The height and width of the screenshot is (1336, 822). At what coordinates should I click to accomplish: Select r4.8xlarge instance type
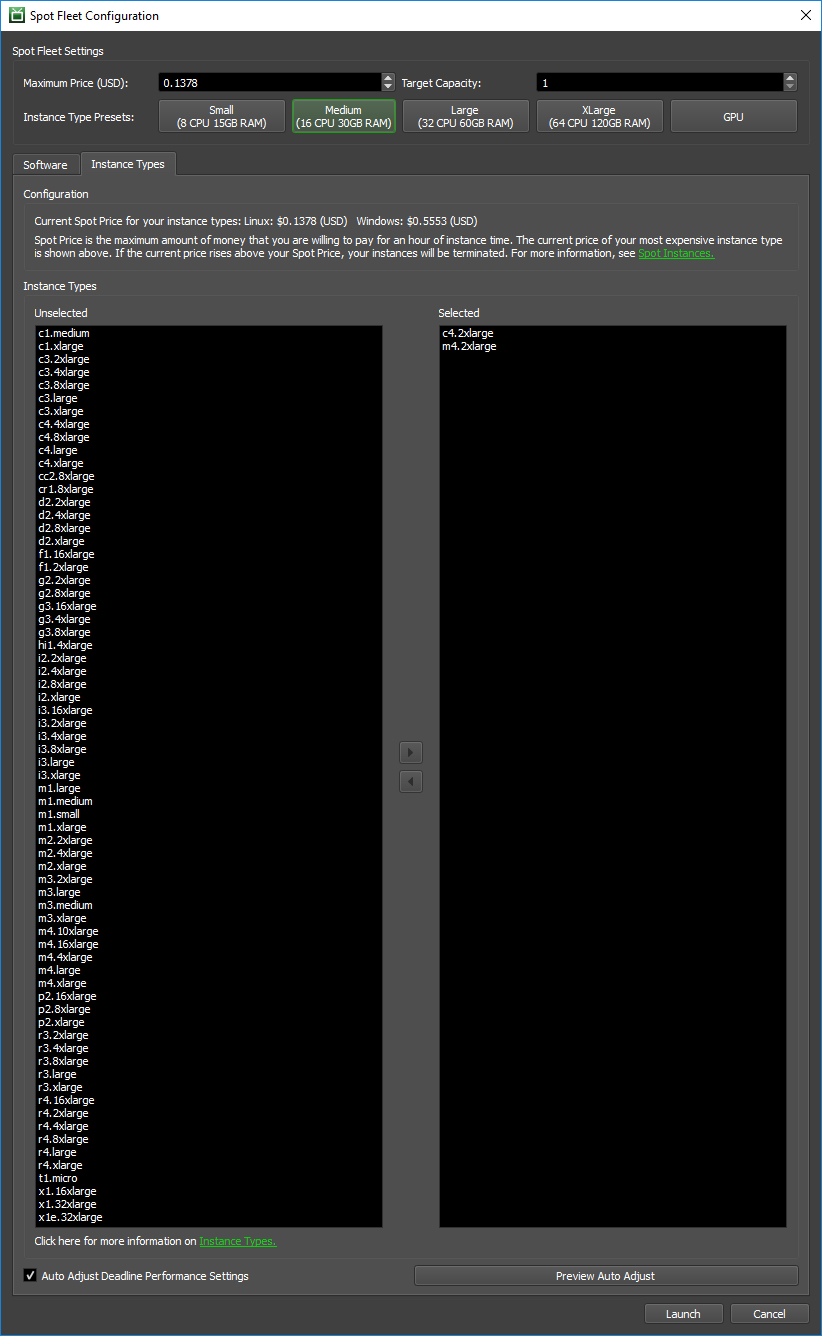pos(209,1139)
